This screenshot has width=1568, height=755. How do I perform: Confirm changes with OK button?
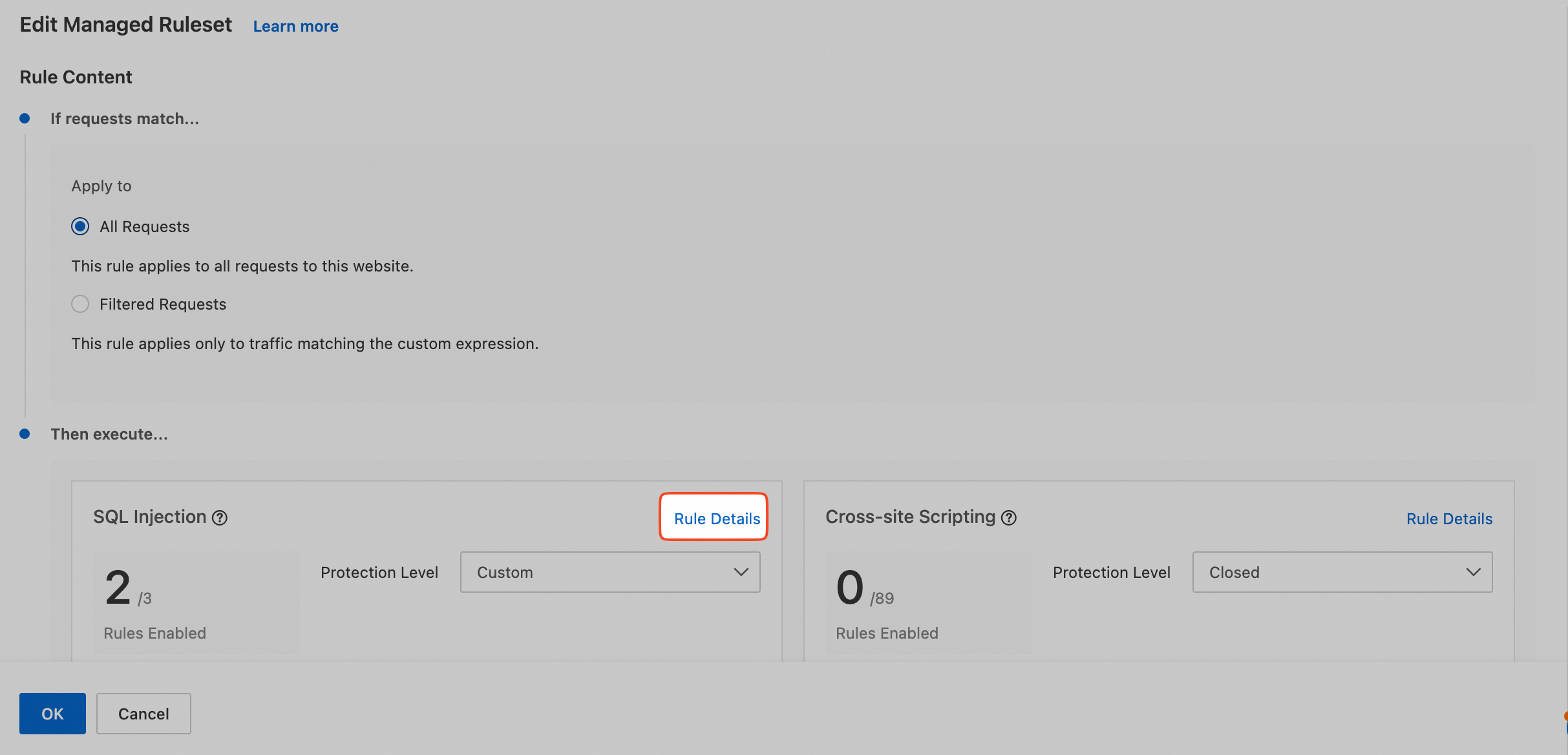(x=52, y=714)
